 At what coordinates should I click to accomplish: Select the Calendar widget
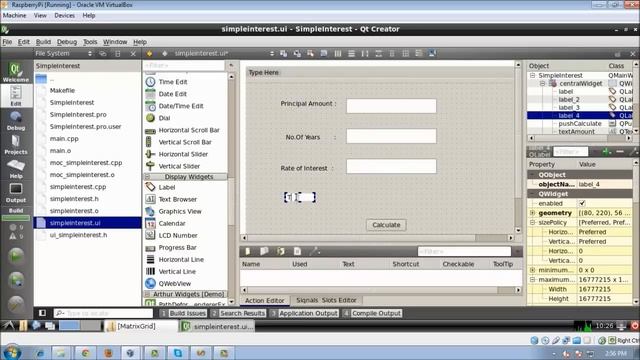(x=172, y=223)
